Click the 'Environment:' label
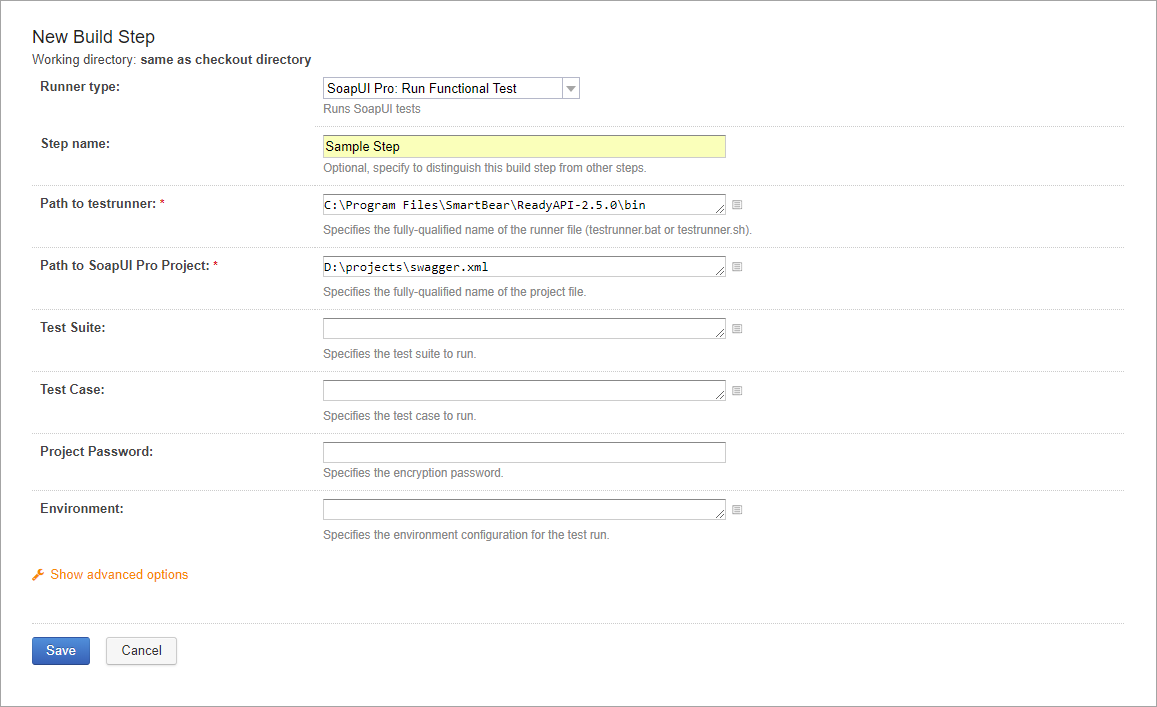Image resolution: width=1157 pixels, height=707 pixels. click(x=82, y=508)
